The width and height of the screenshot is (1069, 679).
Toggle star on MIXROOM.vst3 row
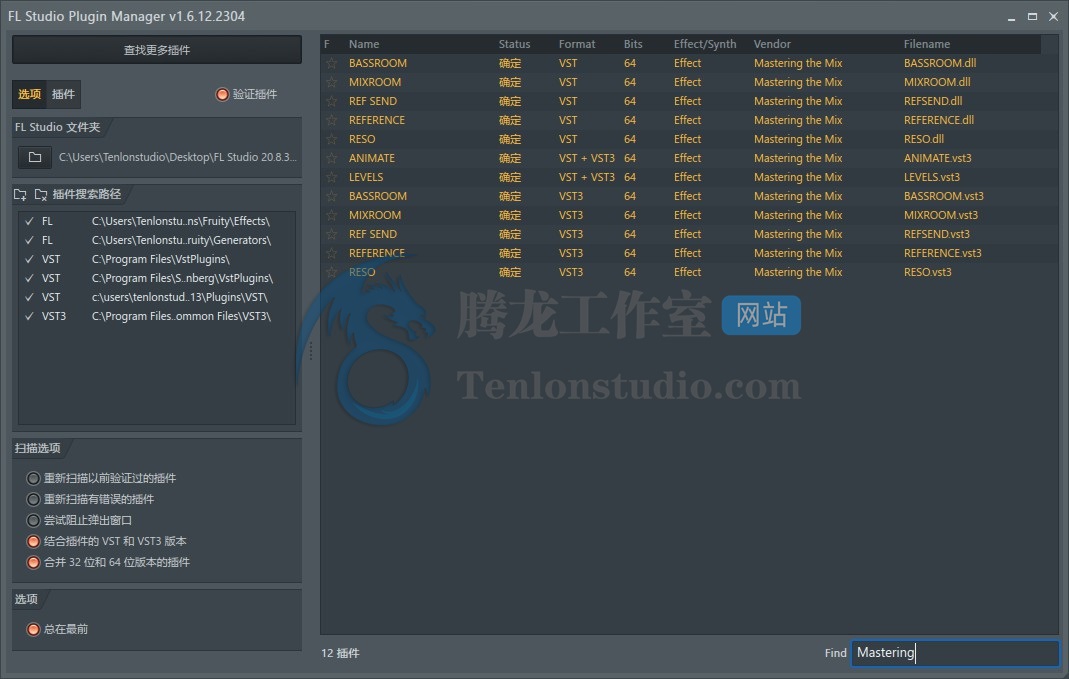coord(331,216)
